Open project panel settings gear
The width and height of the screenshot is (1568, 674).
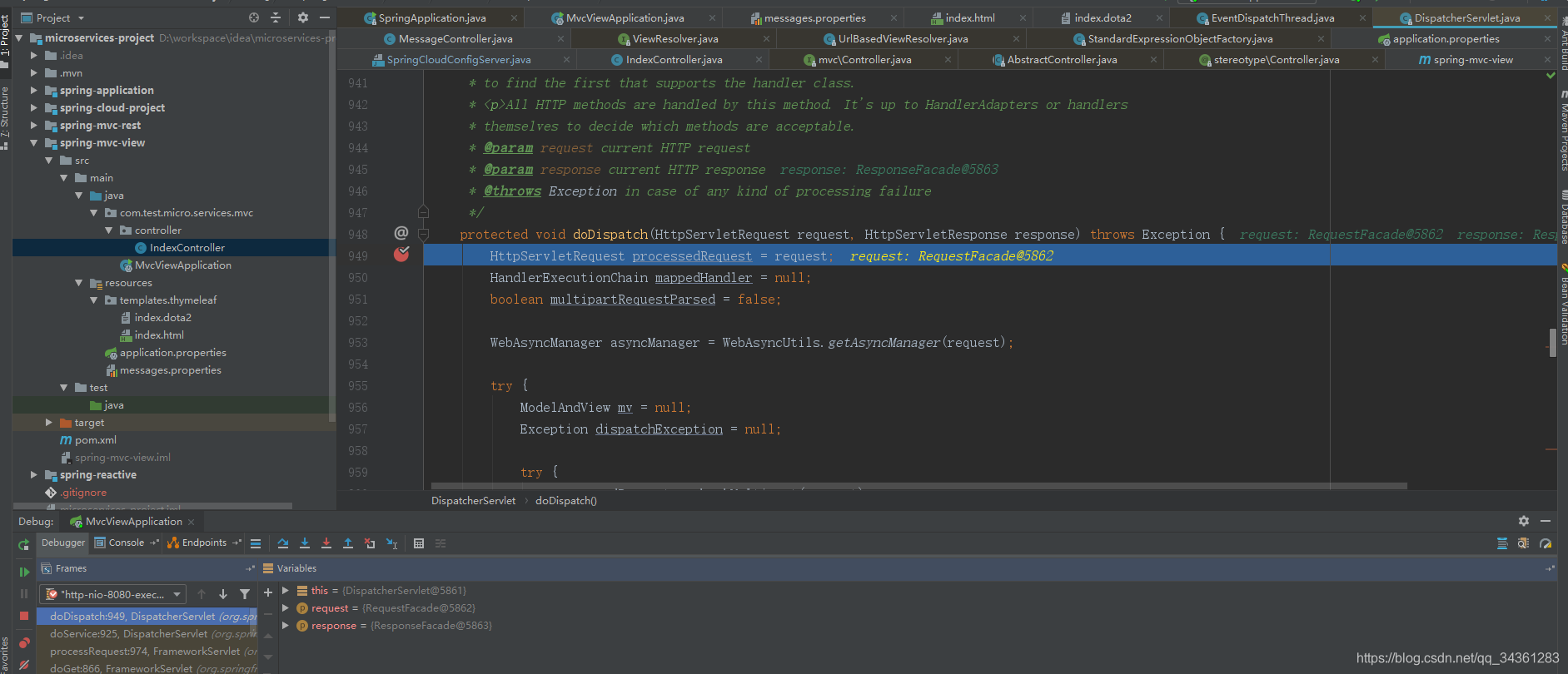303,17
